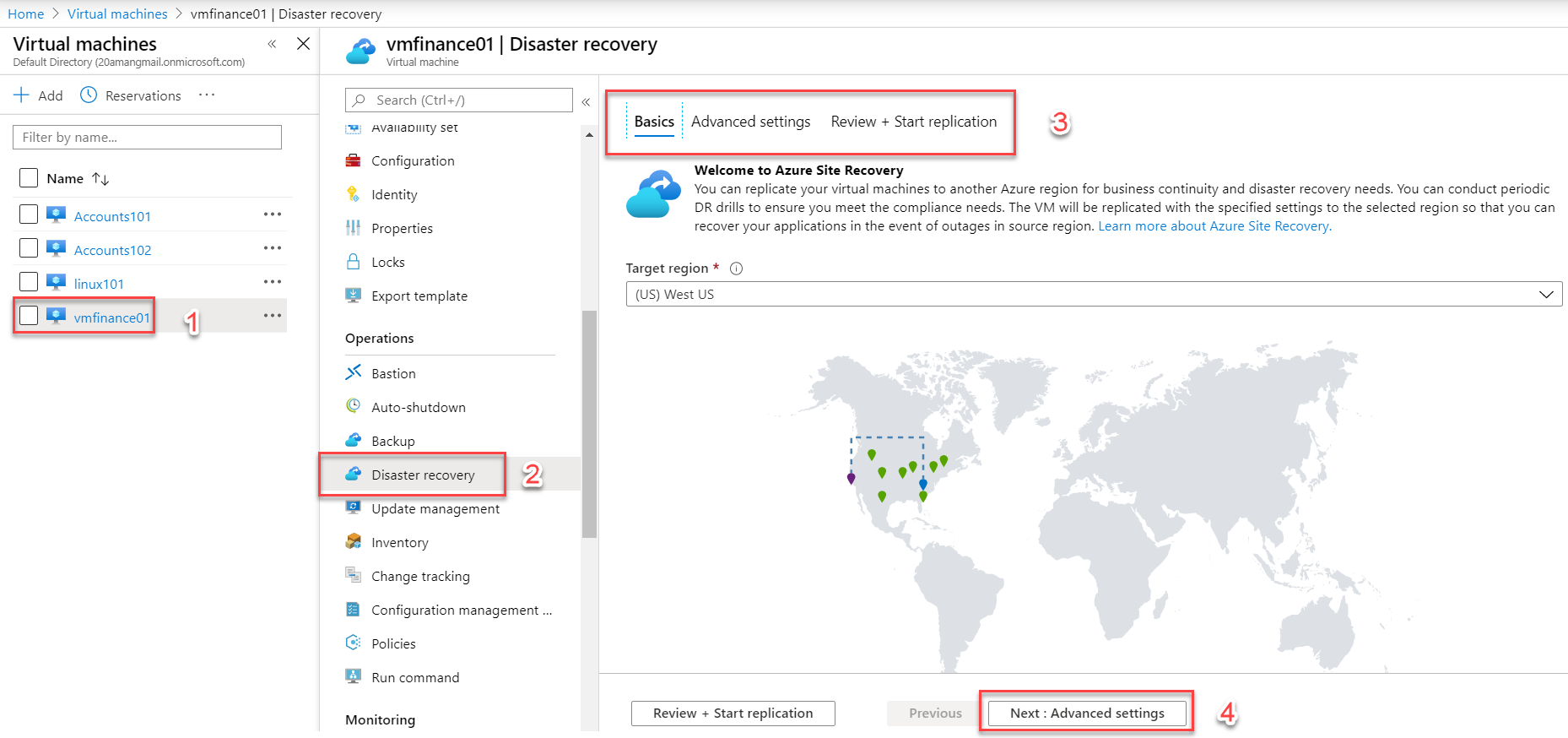Click the Configuration management icon
This screenshot has width=1568, height=738.
354,609
